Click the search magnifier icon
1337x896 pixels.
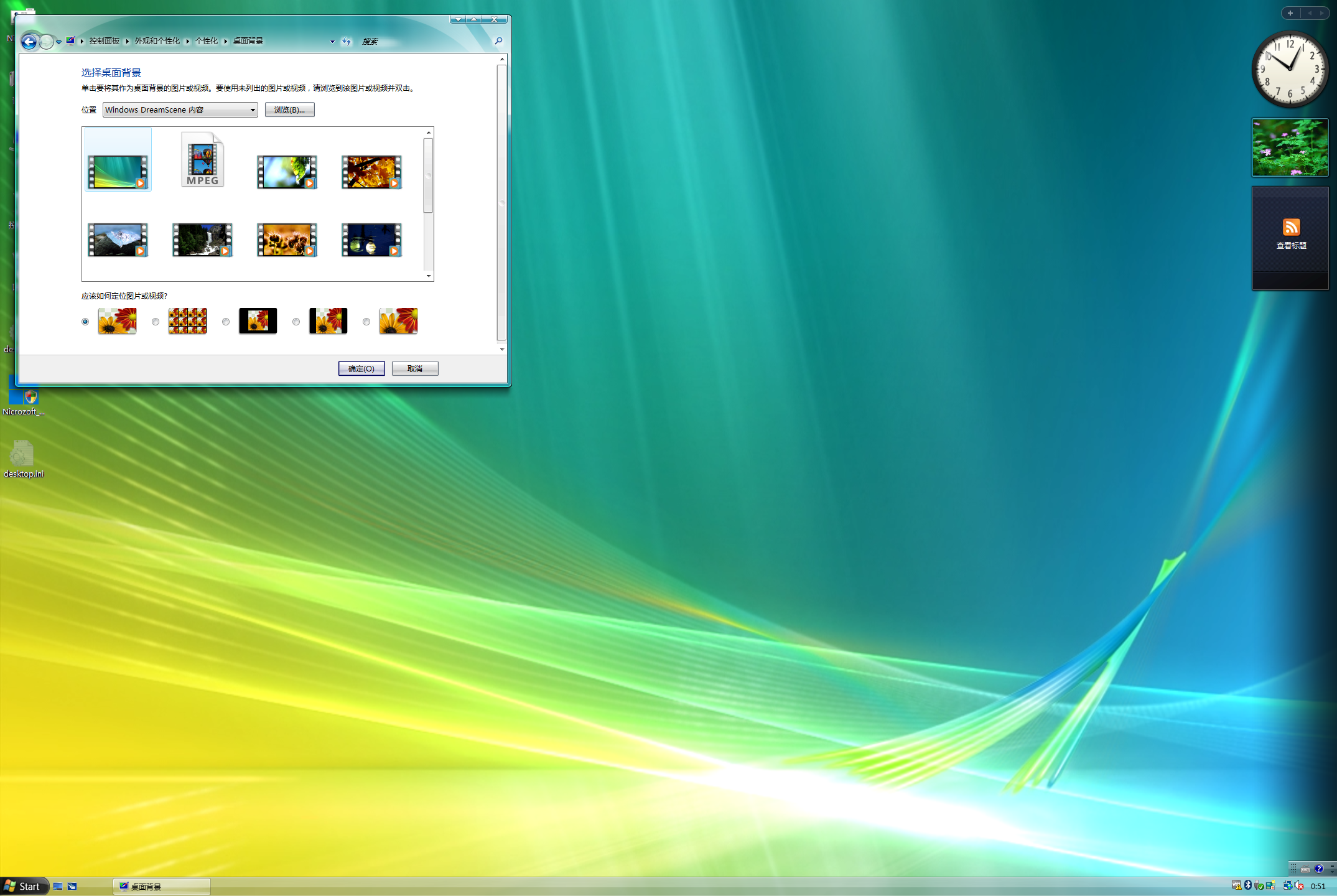(x=498, y=41)
